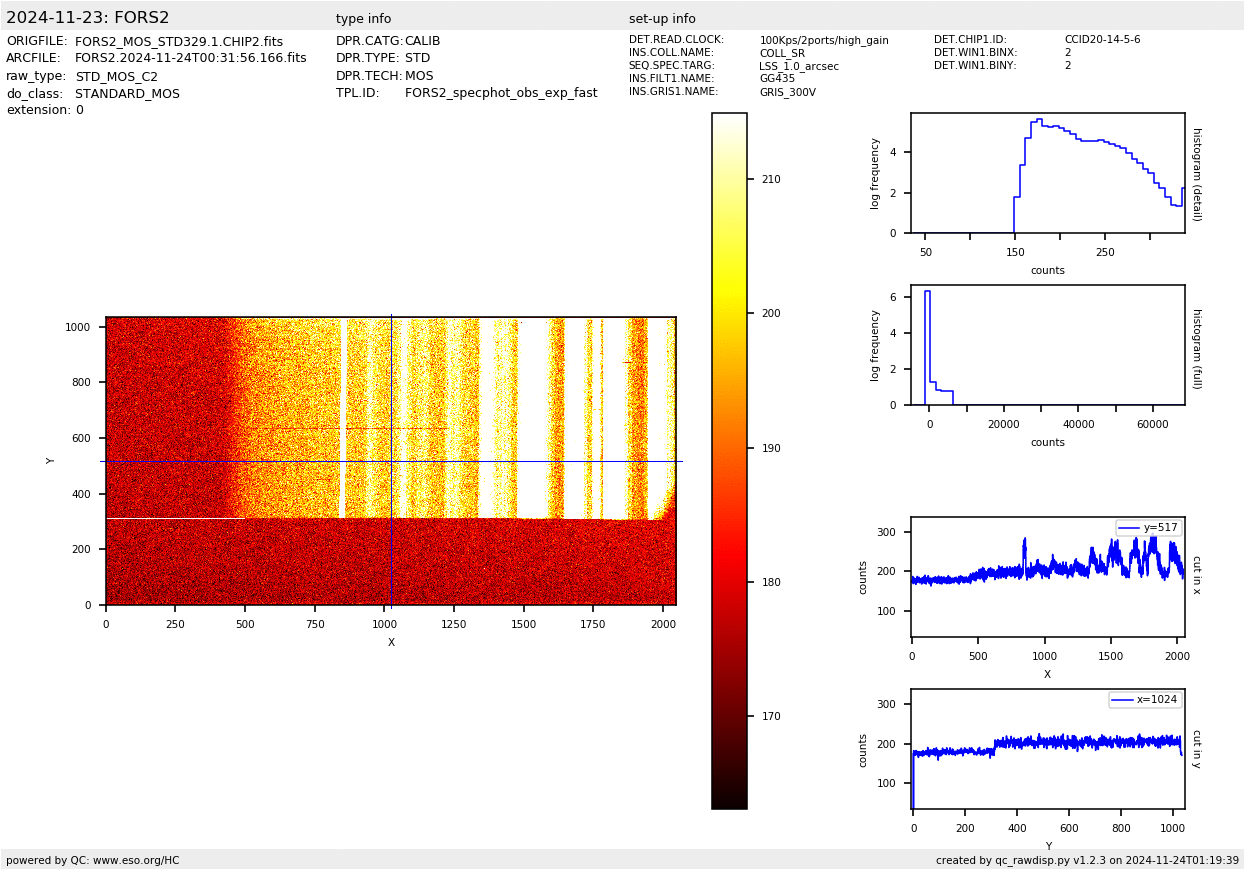Click the chip ID CCID20-14-5-6
This screenshot has width=1245, height=870.
(1102, 40)
